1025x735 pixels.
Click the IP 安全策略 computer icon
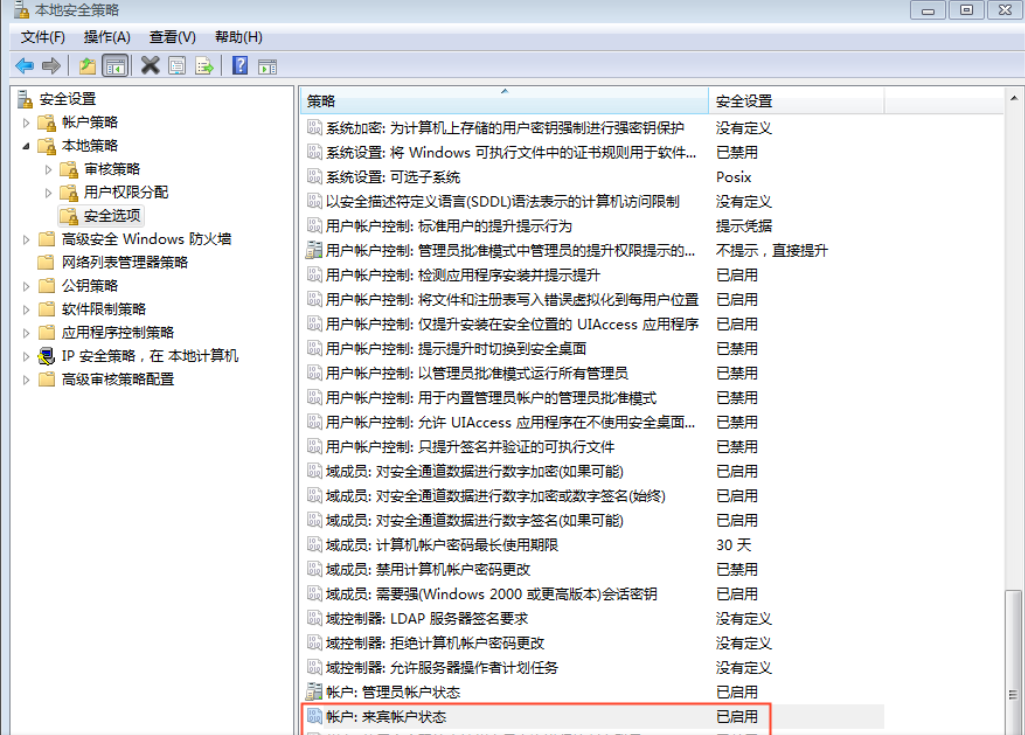(46, 356)
